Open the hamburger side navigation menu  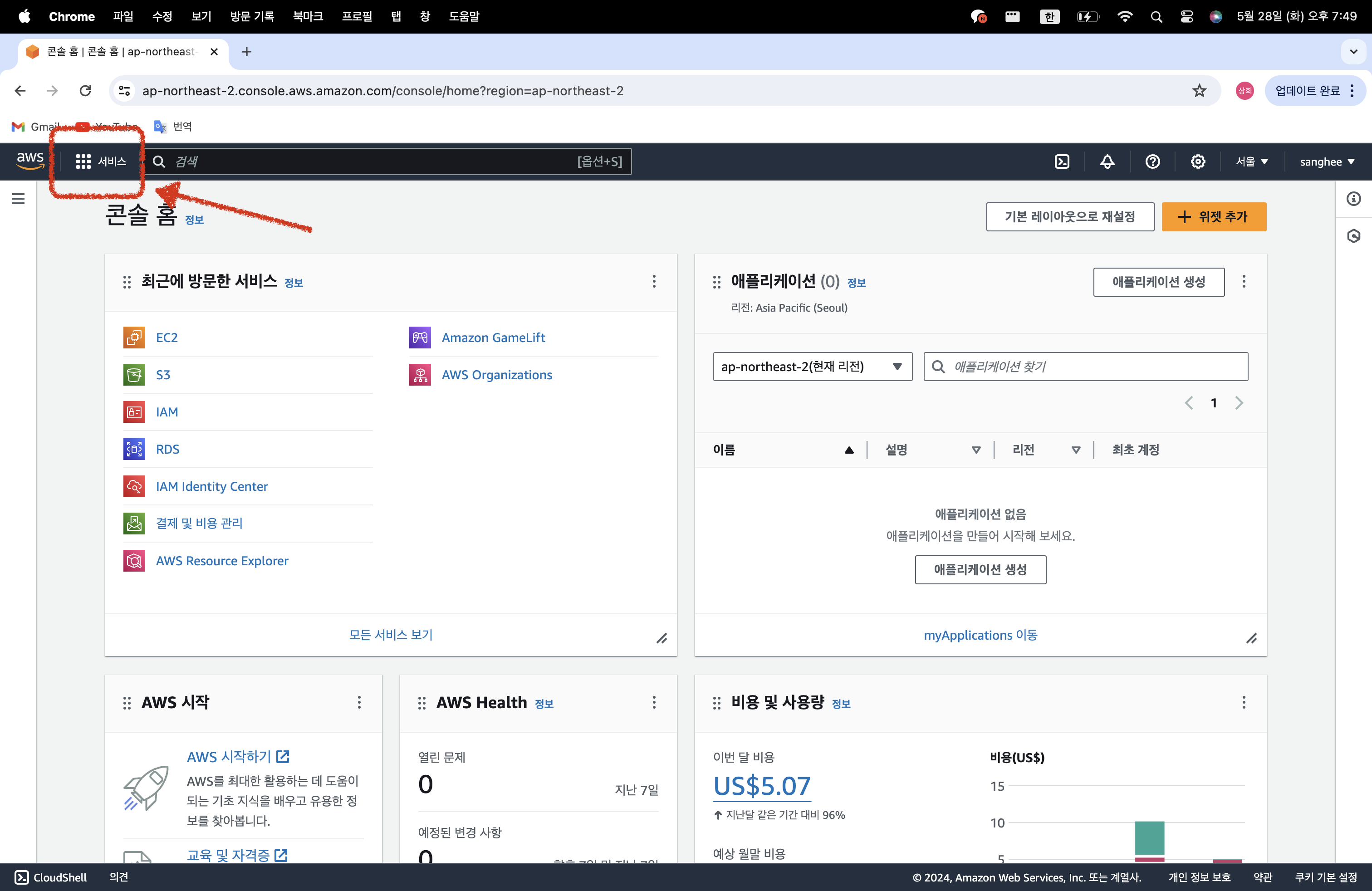tap(19, 199)
